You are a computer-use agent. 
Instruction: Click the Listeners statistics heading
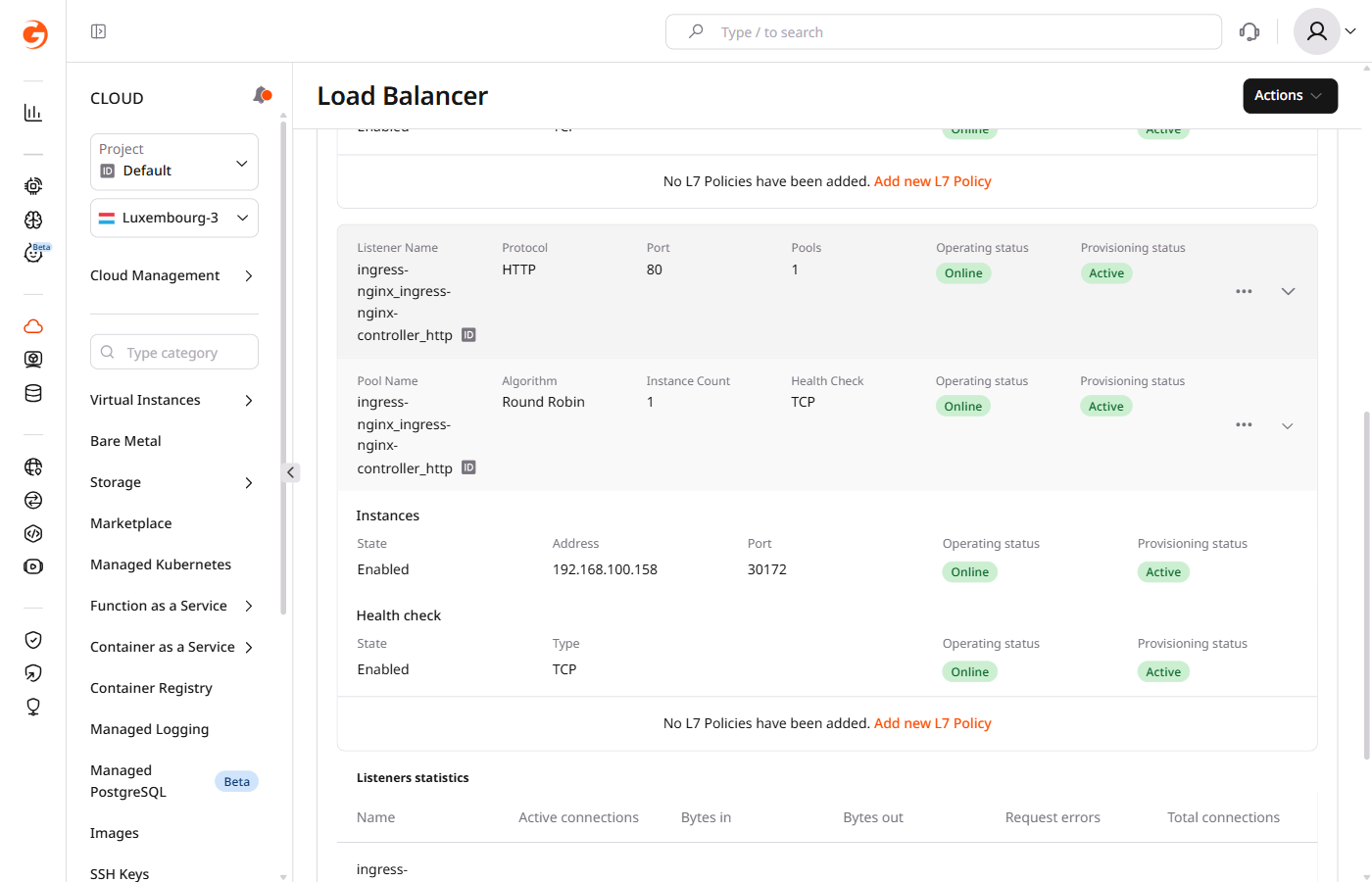coord(413,778)
